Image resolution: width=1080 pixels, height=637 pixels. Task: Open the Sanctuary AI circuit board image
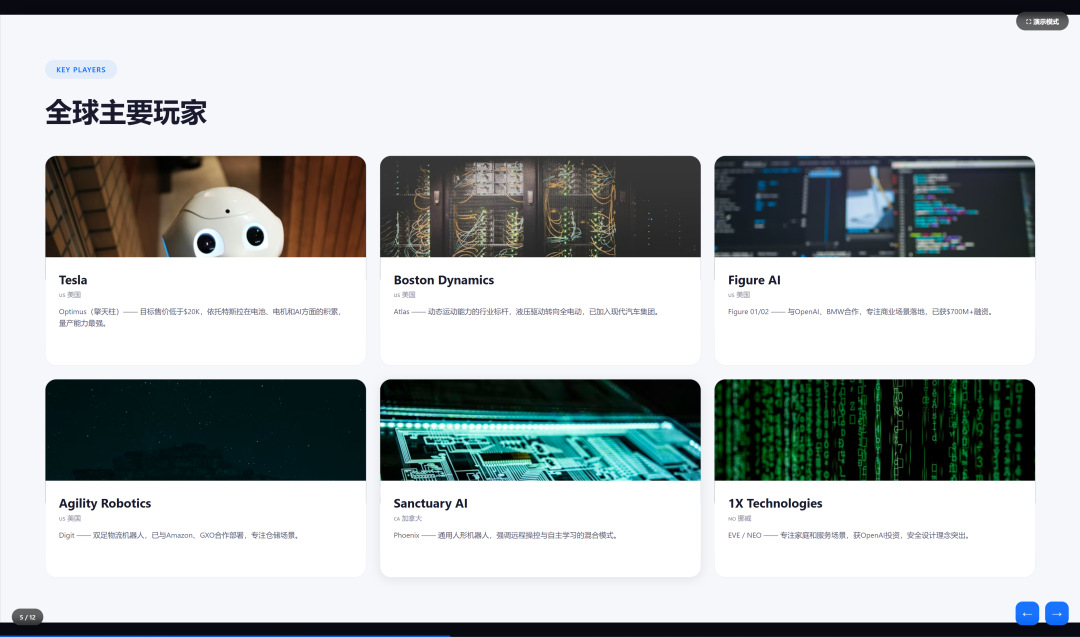540,430
